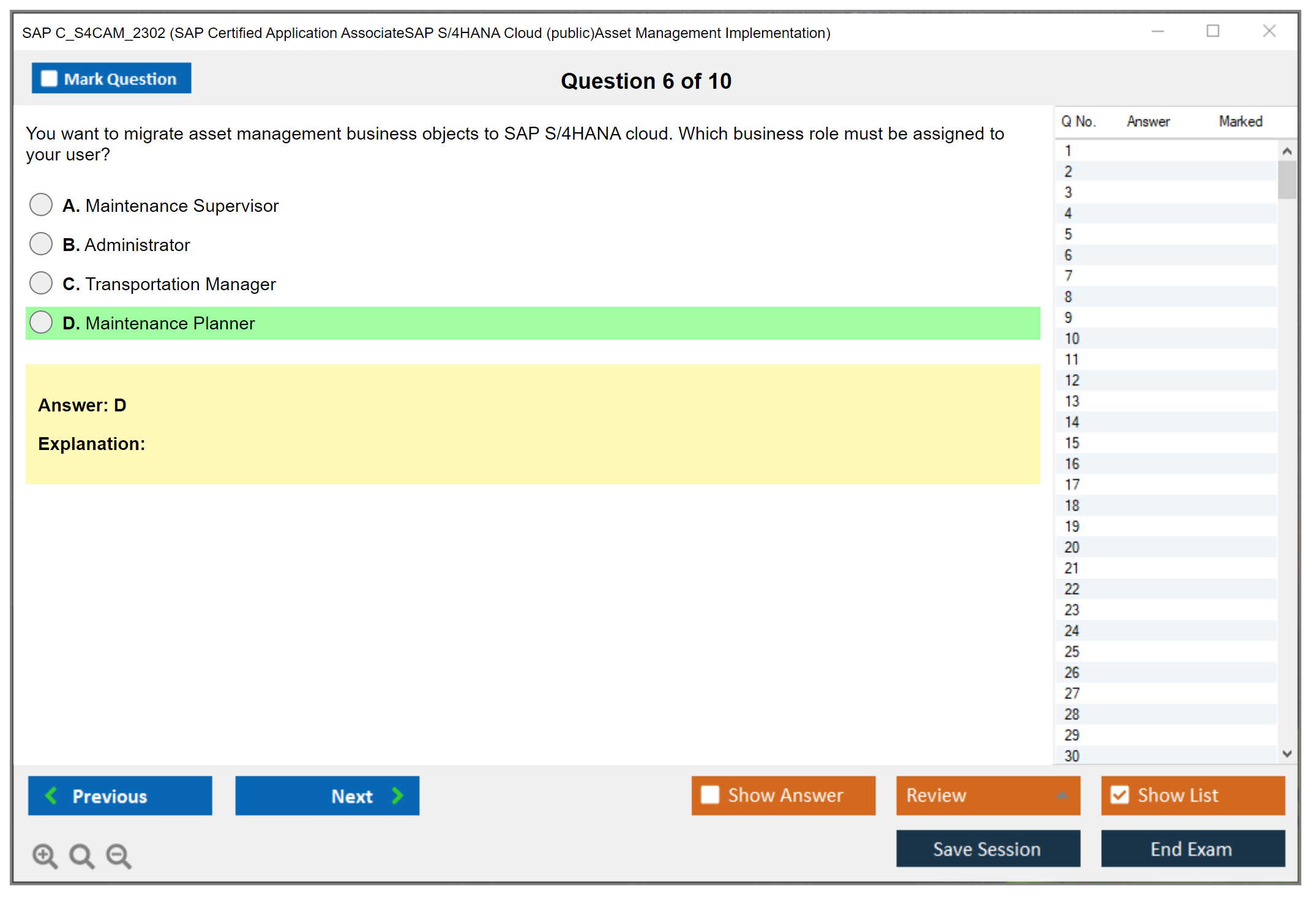Choose option D Maintenance Planner
The image size is (1316, 900).
click(41, 322)
